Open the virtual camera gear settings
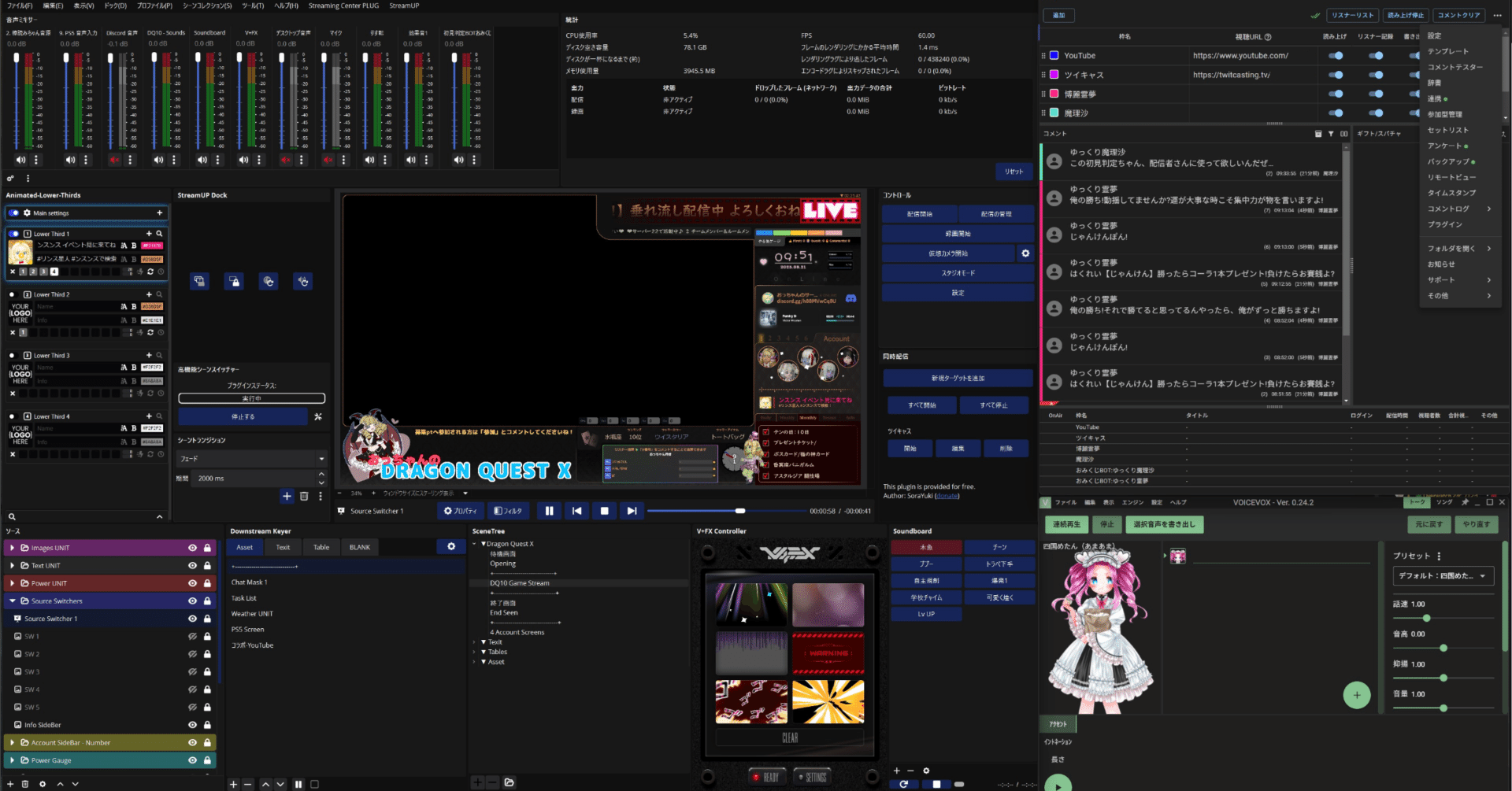 pyautogui.click(x=1025, y=253)
